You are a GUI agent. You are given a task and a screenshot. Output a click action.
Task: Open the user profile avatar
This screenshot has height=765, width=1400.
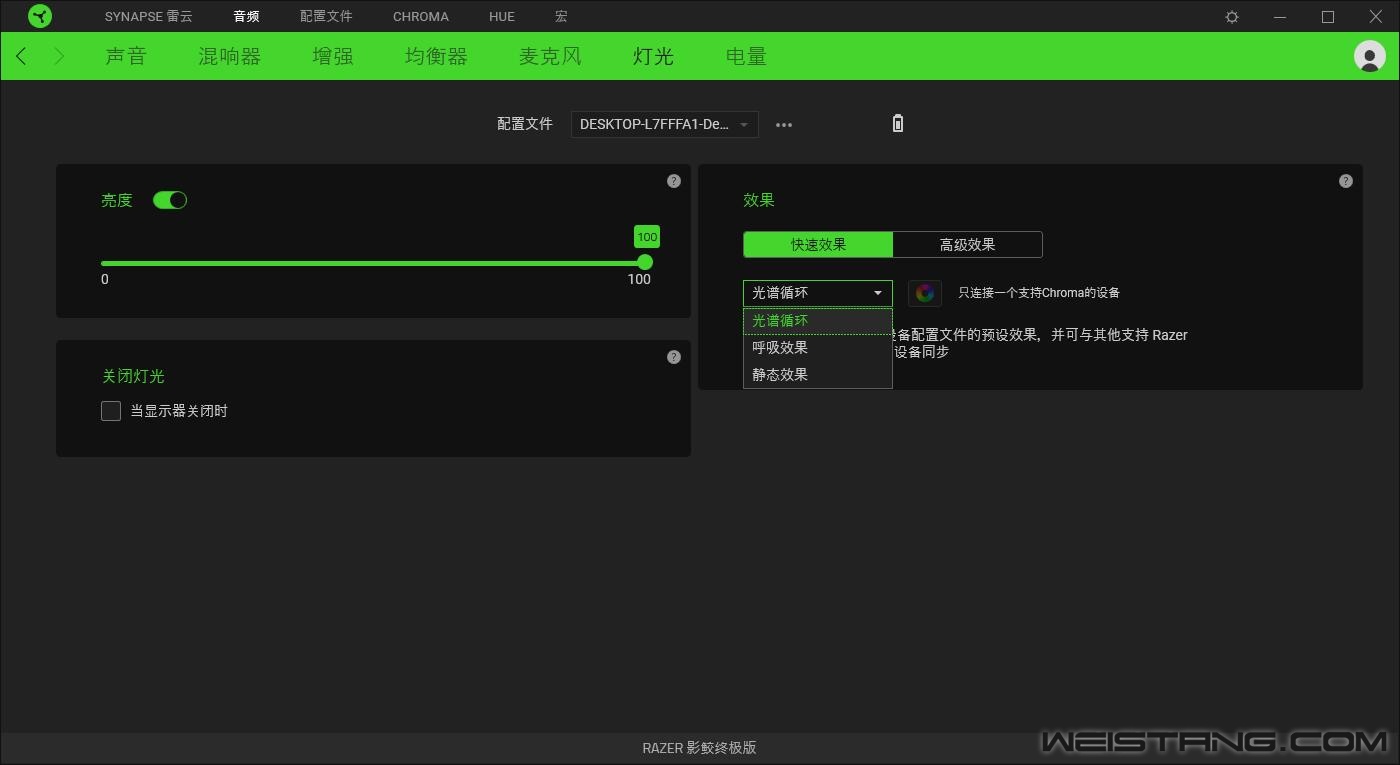point(1369,56)
